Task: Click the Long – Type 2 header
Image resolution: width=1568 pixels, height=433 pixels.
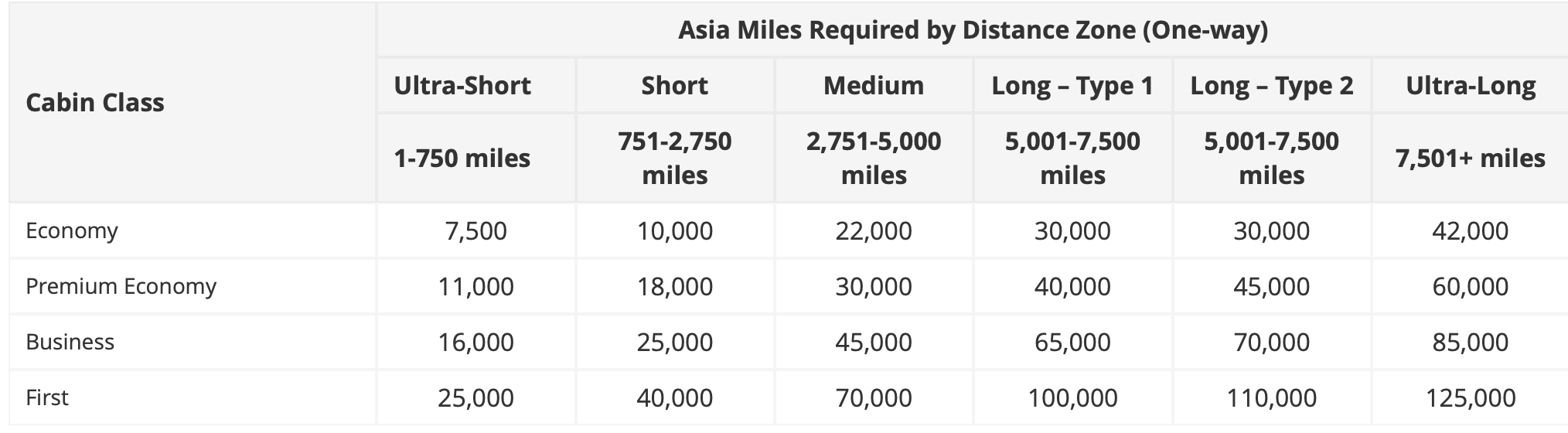Action: [x=1272, y=86]
